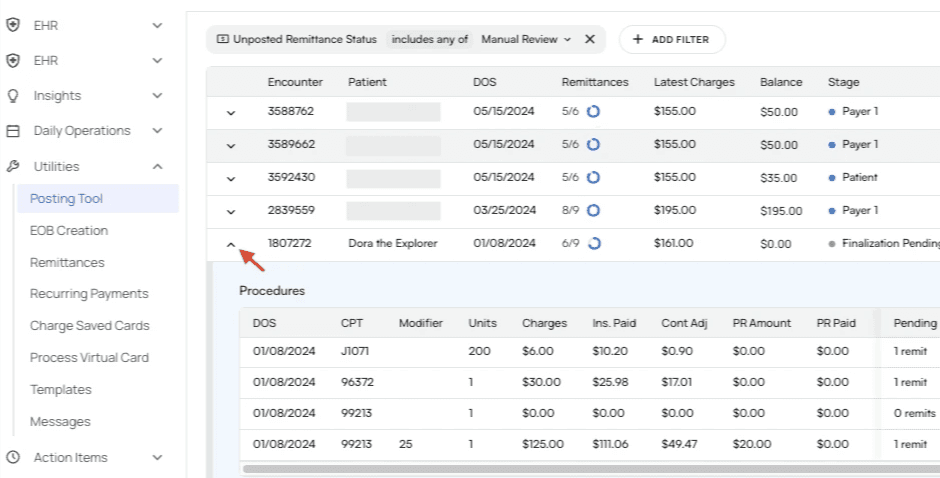Viewport: 940px width, 478px height.
Task: Click the $111.06 insurance paid amount
Action: 610,444
